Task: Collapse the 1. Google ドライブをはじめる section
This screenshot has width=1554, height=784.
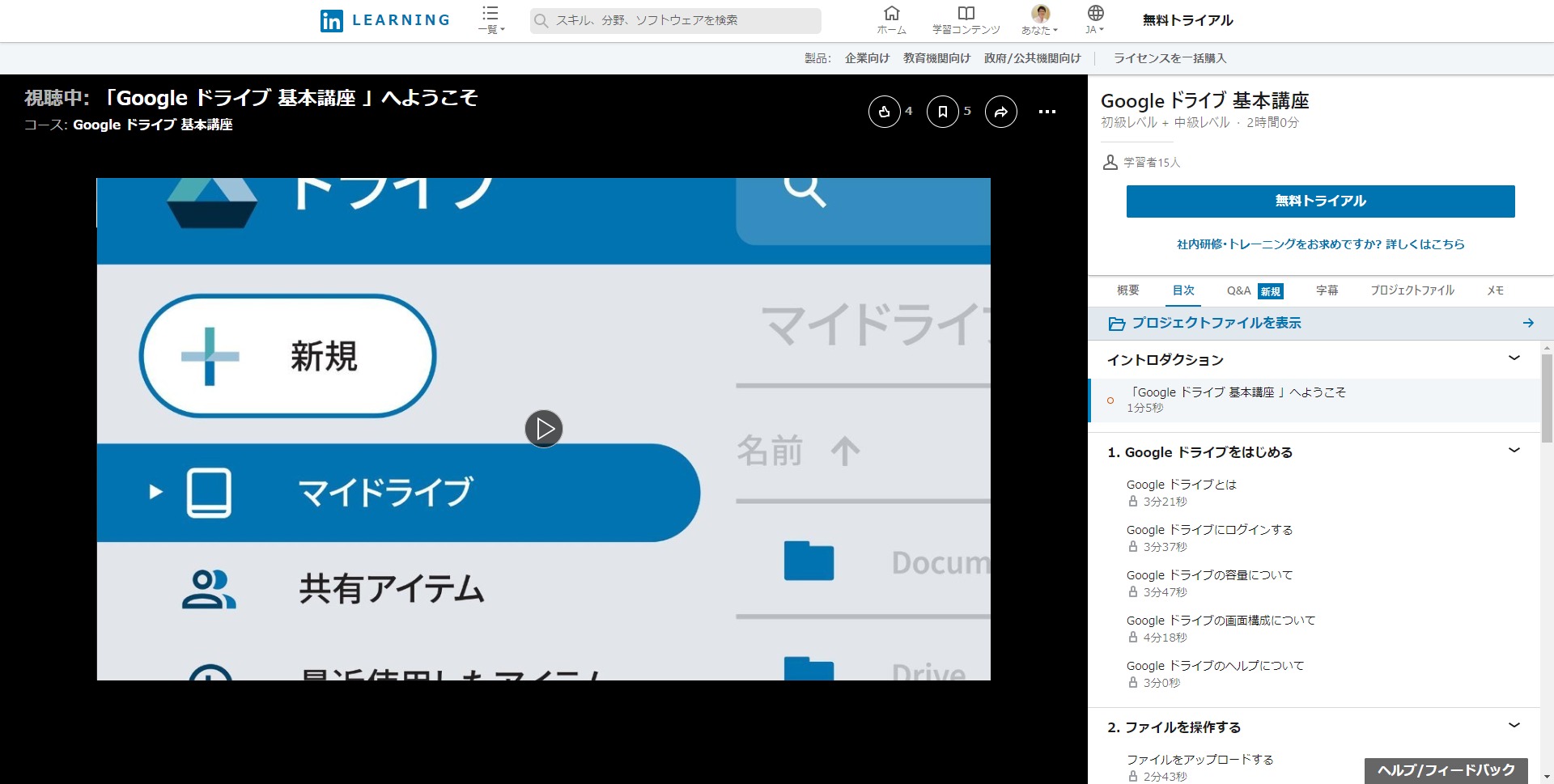Action: tap(1514, 451)
